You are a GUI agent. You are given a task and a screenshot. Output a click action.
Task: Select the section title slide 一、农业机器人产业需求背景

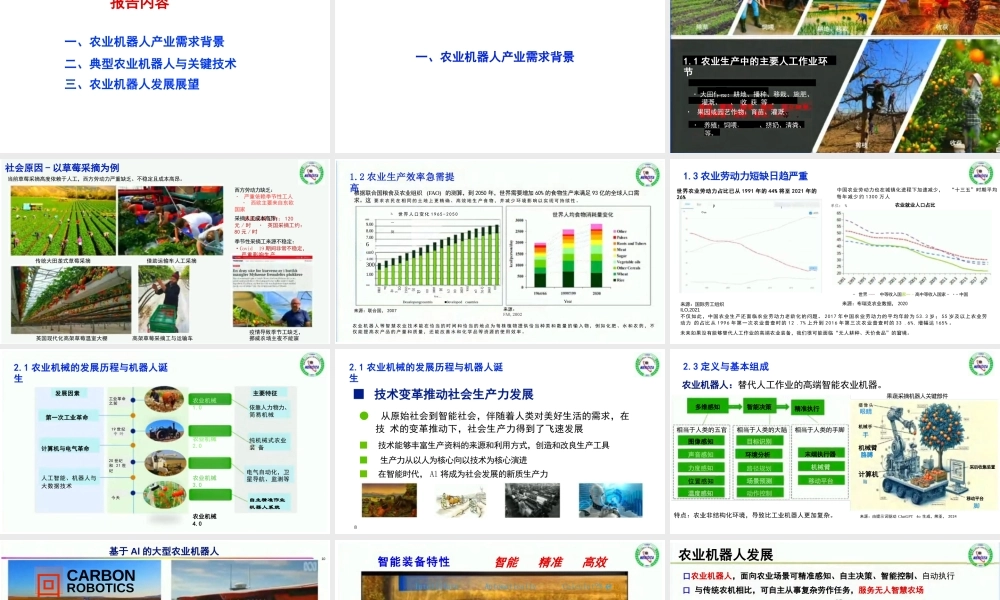tap(499, 76)
